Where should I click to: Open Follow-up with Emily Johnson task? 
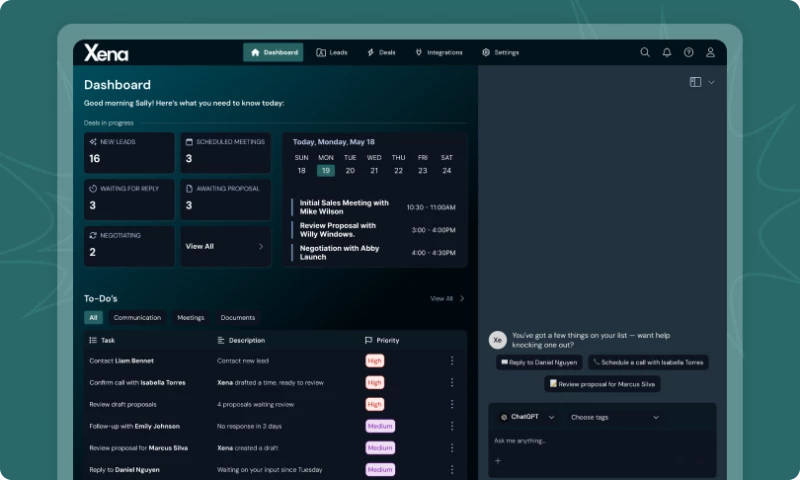coord(276,426)
